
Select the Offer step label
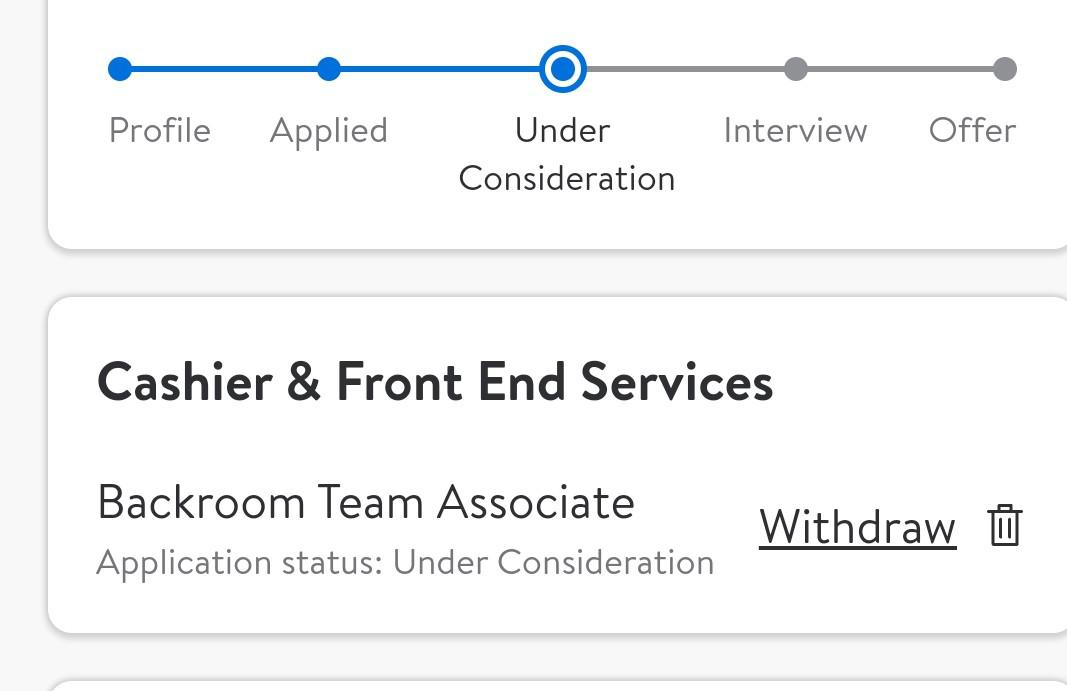973,130
